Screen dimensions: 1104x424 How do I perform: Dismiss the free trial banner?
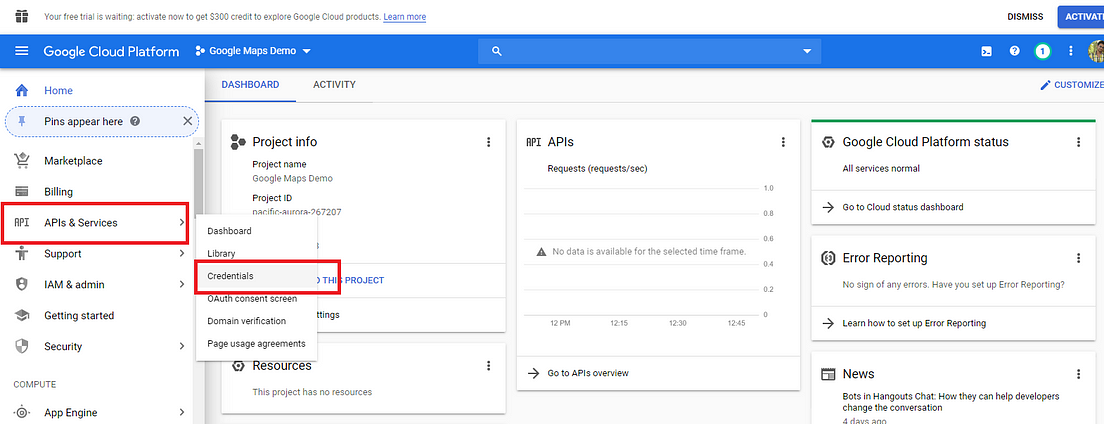(1025, 17)
